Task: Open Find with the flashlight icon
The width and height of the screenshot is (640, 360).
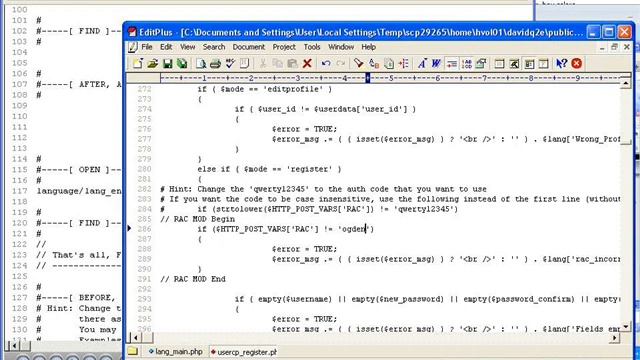Action: [x=358, y=64]
